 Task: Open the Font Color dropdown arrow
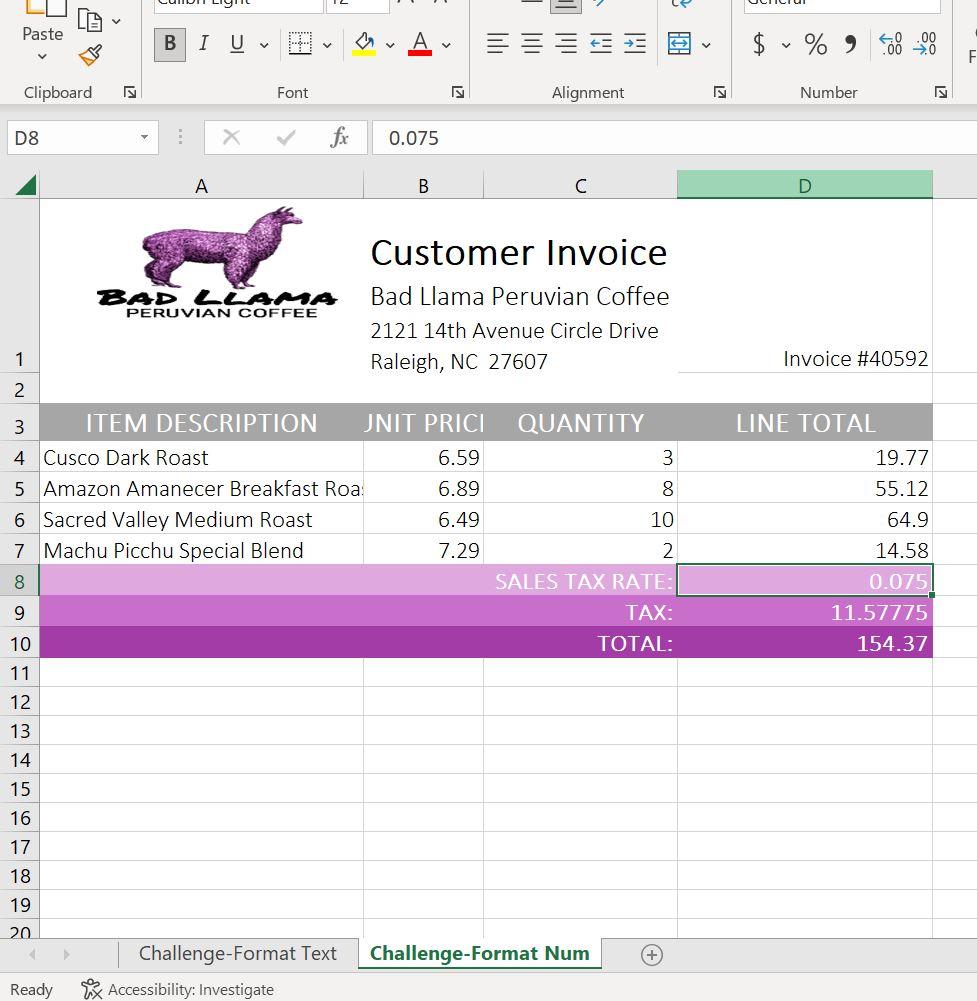pos(446,45)
